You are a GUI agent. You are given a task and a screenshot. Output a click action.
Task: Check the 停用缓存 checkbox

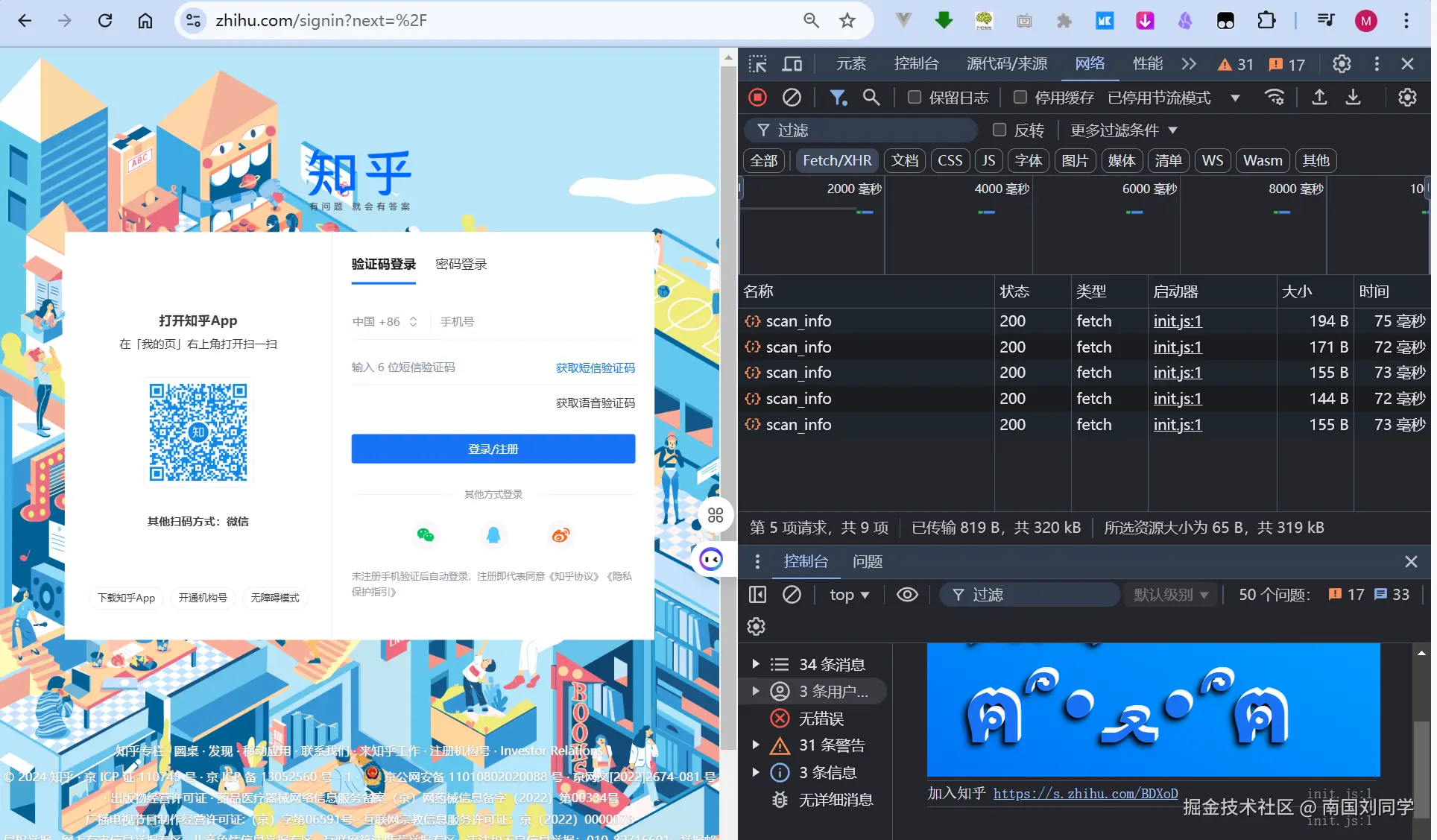[x=1020, y=98]
